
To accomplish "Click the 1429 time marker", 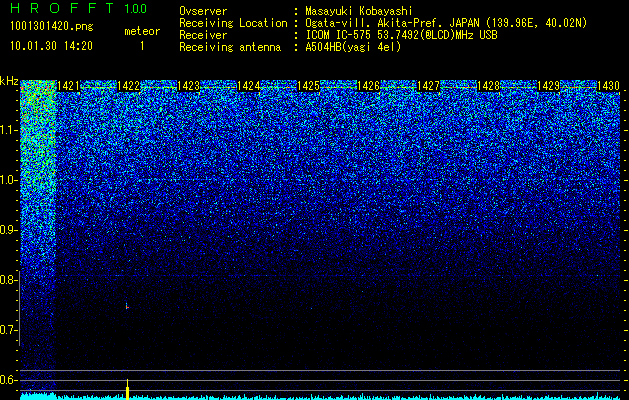I will [x=548, y=86].
